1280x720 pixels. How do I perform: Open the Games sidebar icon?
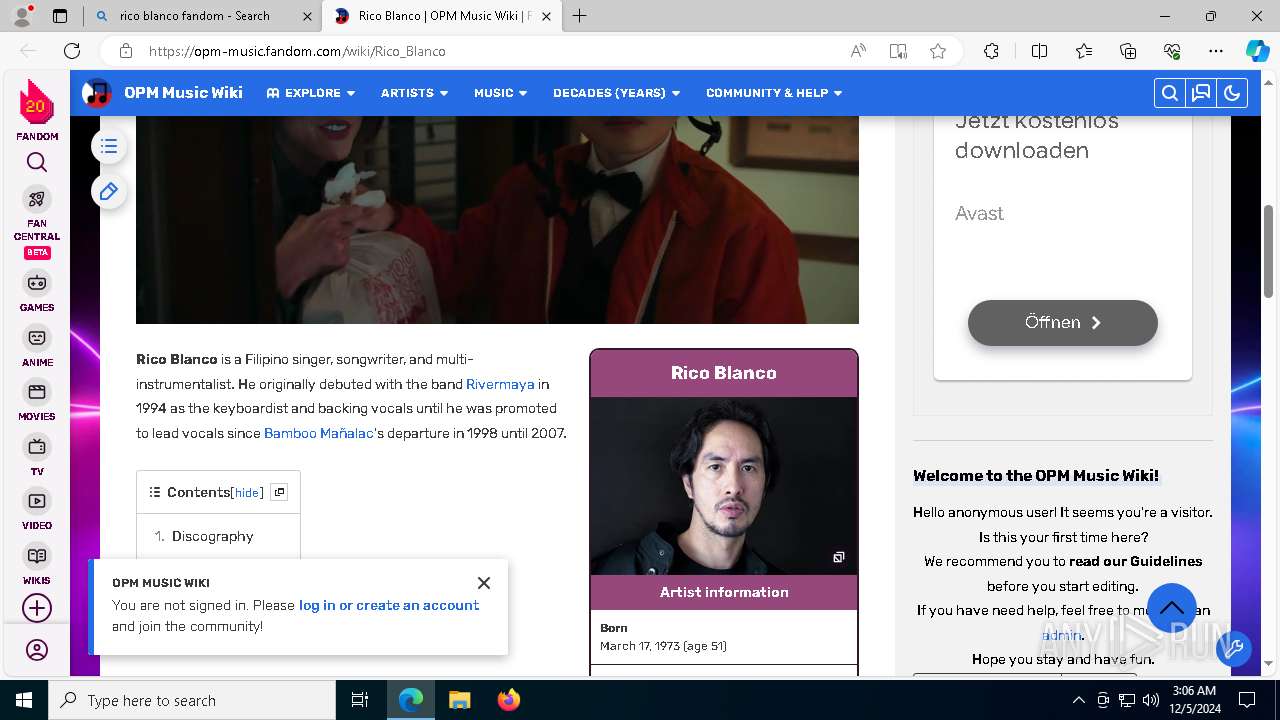pos(37,283)
